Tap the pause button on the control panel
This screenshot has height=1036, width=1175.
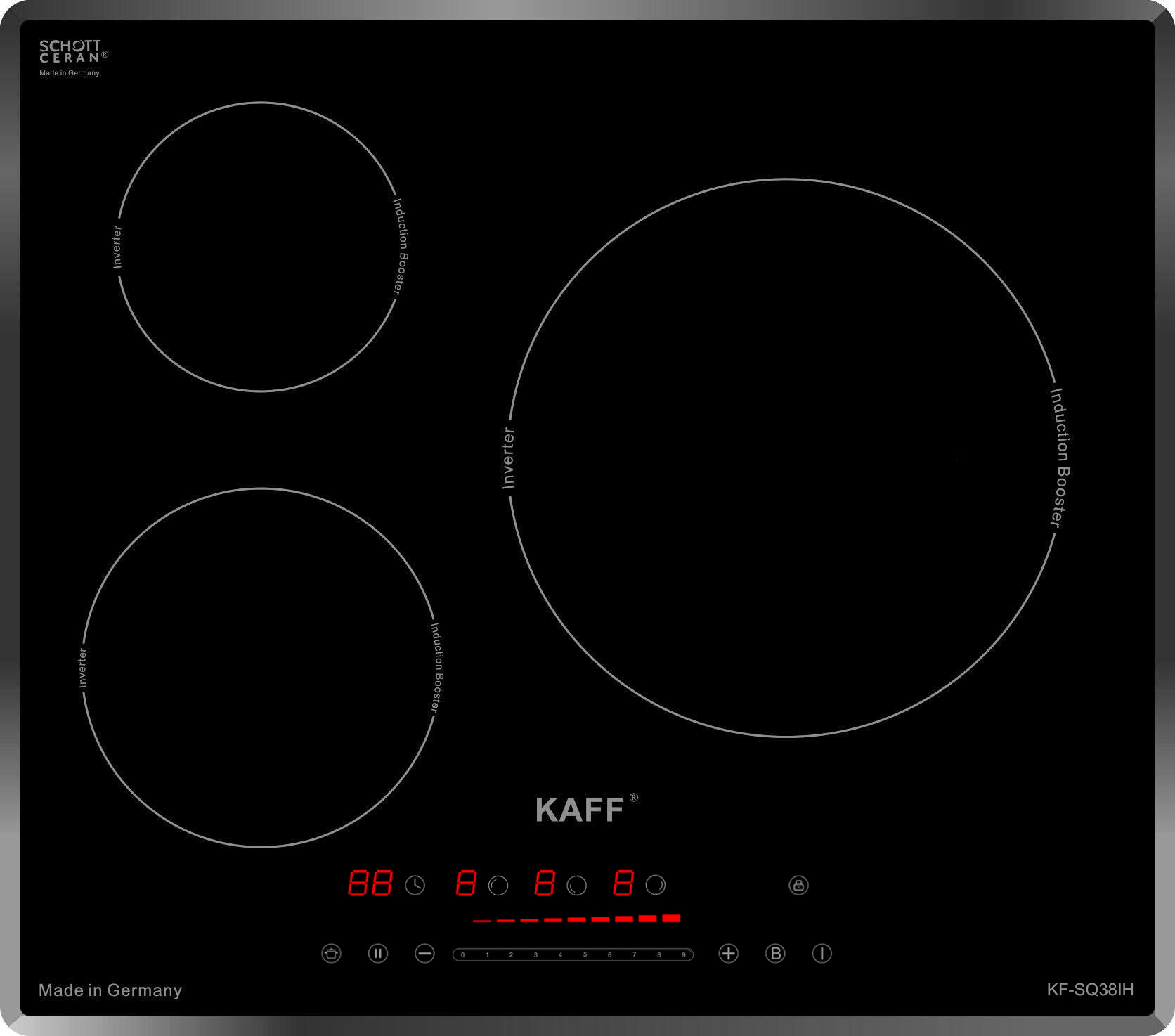point(377,954)
